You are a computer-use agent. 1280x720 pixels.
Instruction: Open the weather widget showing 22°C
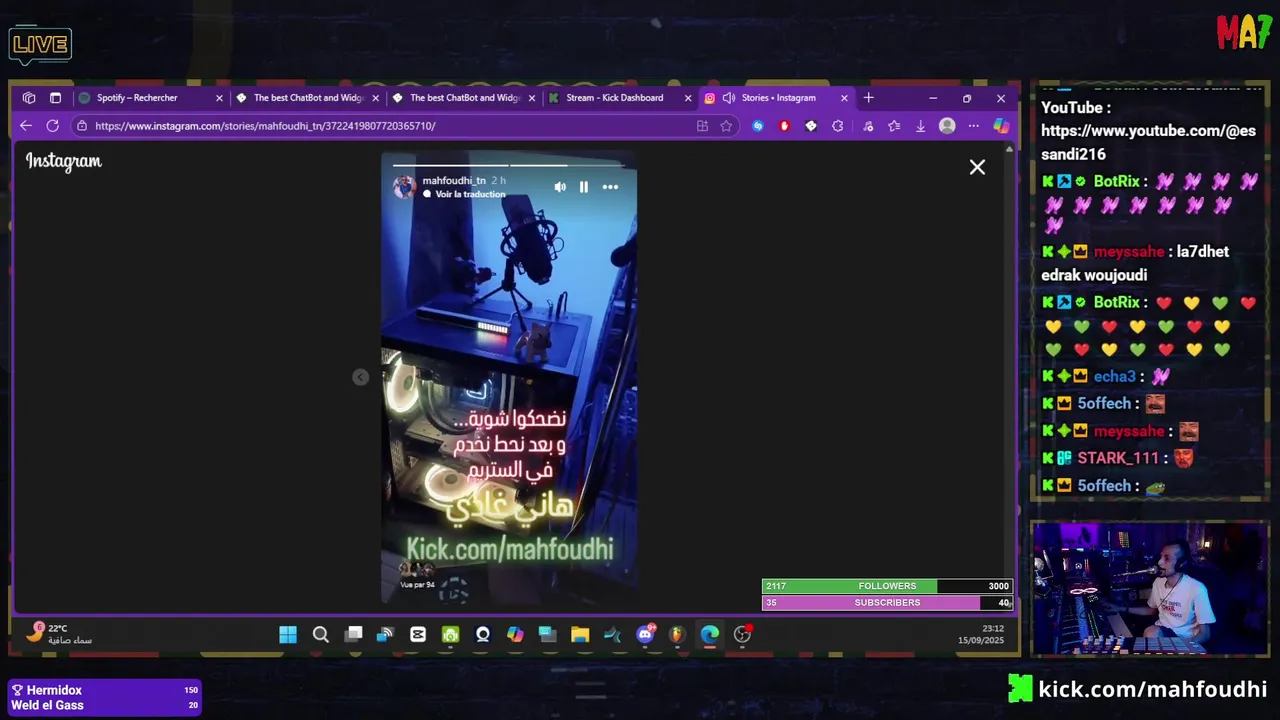[60, 633]
